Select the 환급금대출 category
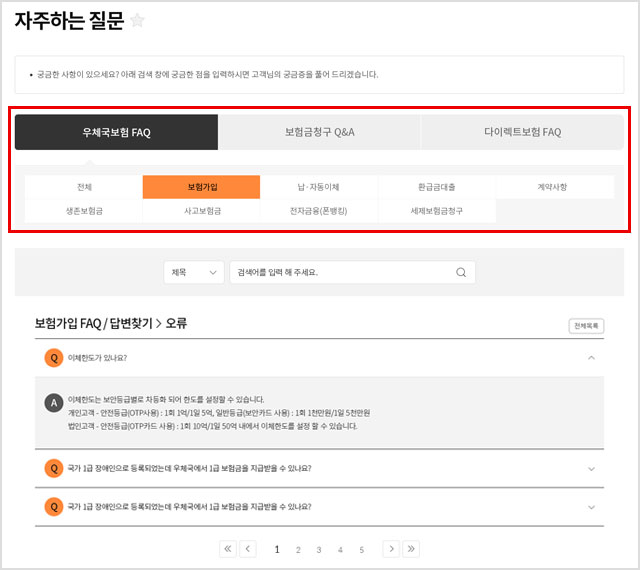The width and height of the screenshot is (640, 570). (437, 187)
